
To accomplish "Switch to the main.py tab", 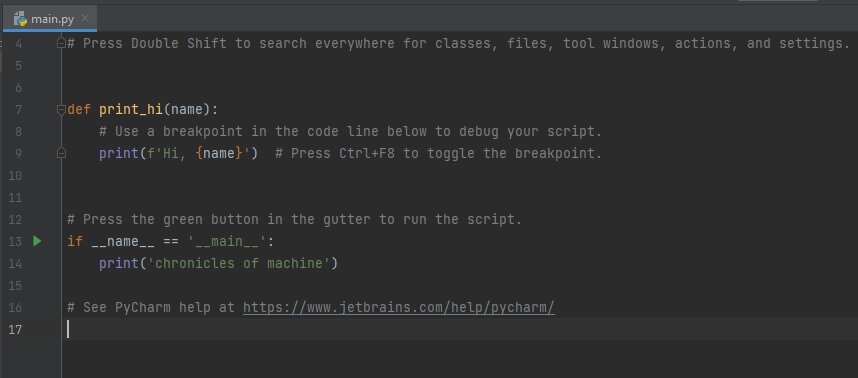I will coord(51,19).
